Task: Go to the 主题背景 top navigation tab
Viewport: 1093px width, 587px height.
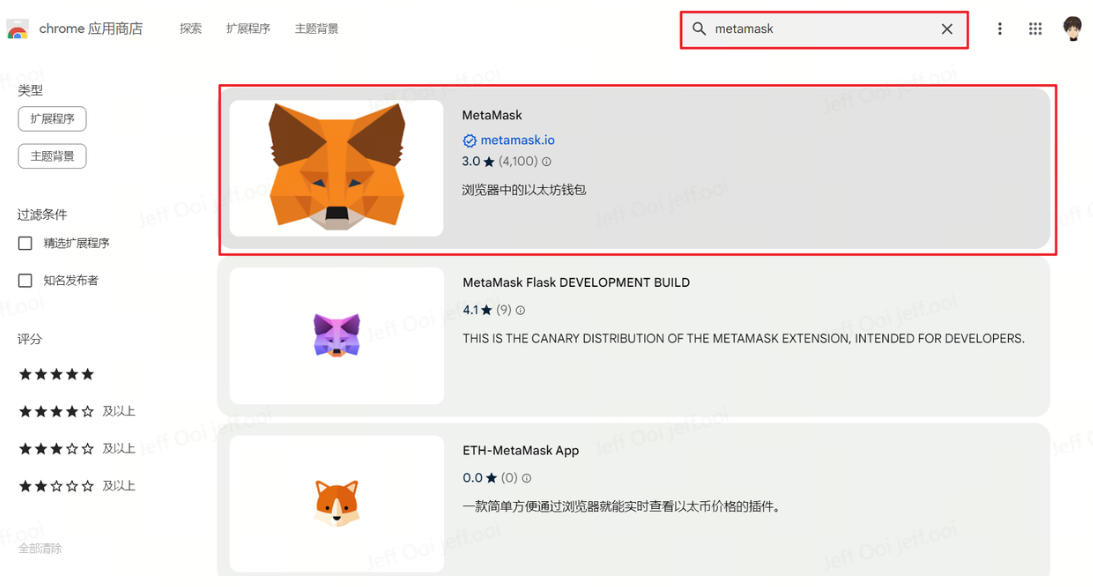Action: (x=316, y=29)
